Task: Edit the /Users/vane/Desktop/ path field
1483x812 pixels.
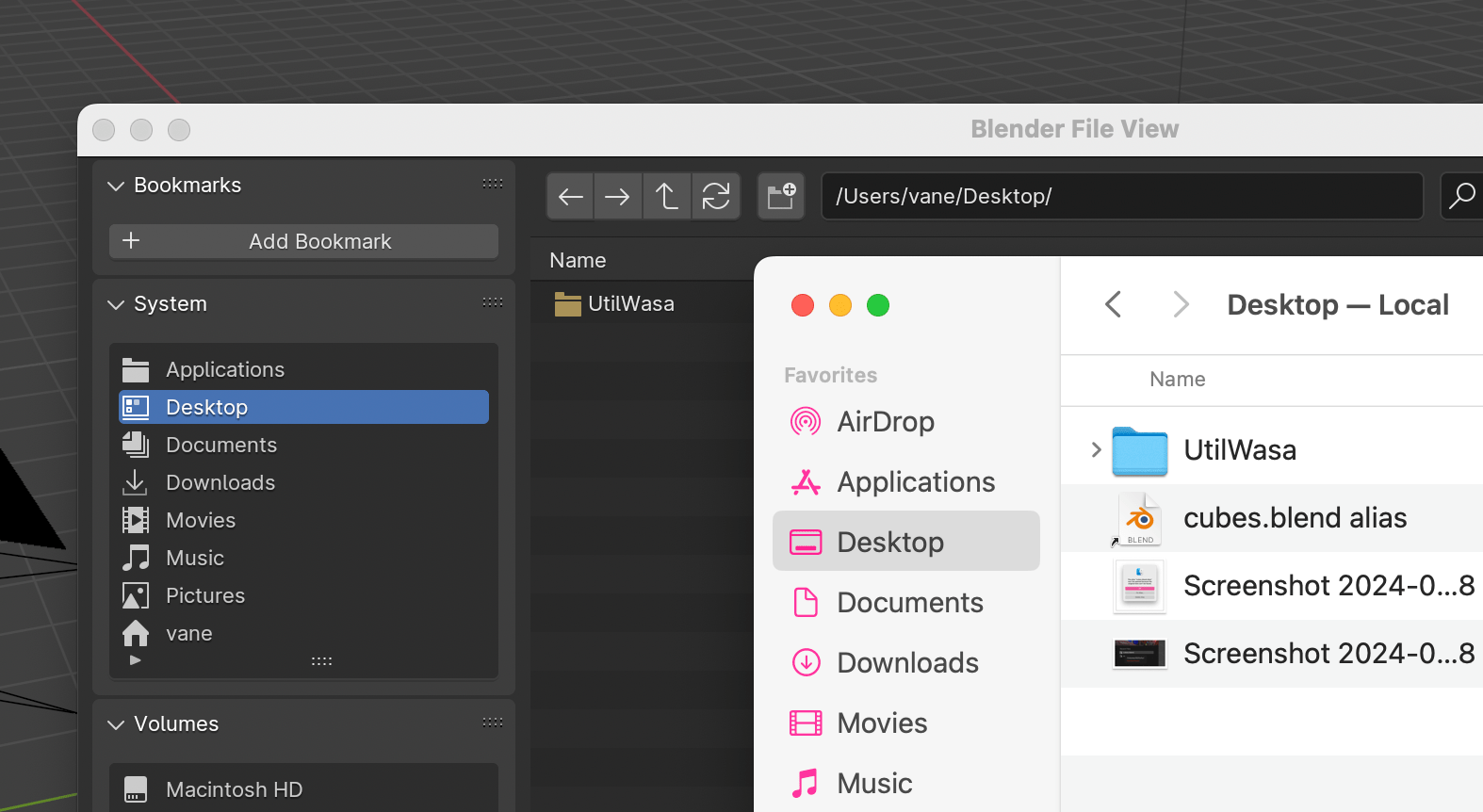Action: tap(1122, 196)
